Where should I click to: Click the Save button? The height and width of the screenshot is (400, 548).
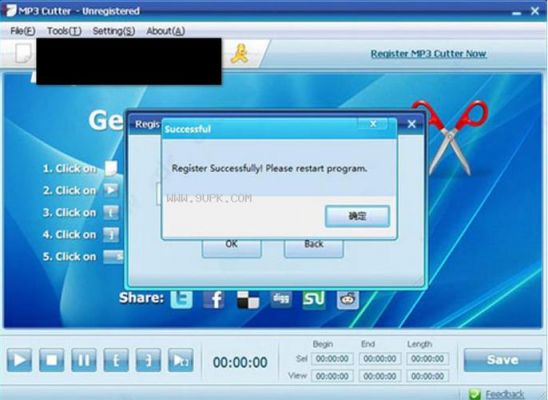[x=503, y=360]
